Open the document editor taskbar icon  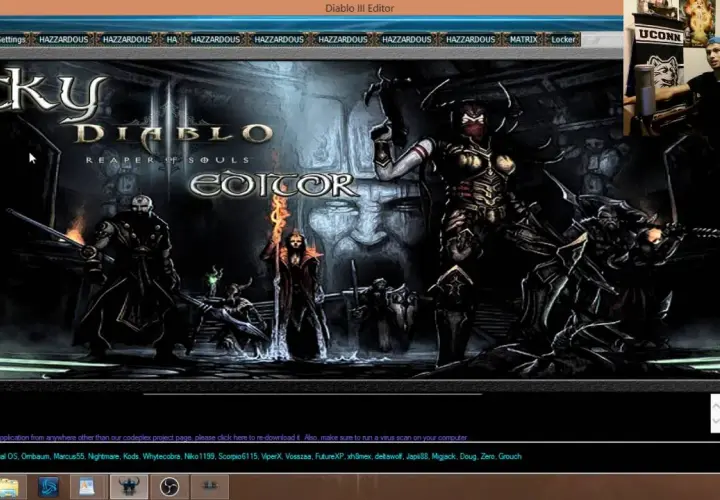(87, 487)
